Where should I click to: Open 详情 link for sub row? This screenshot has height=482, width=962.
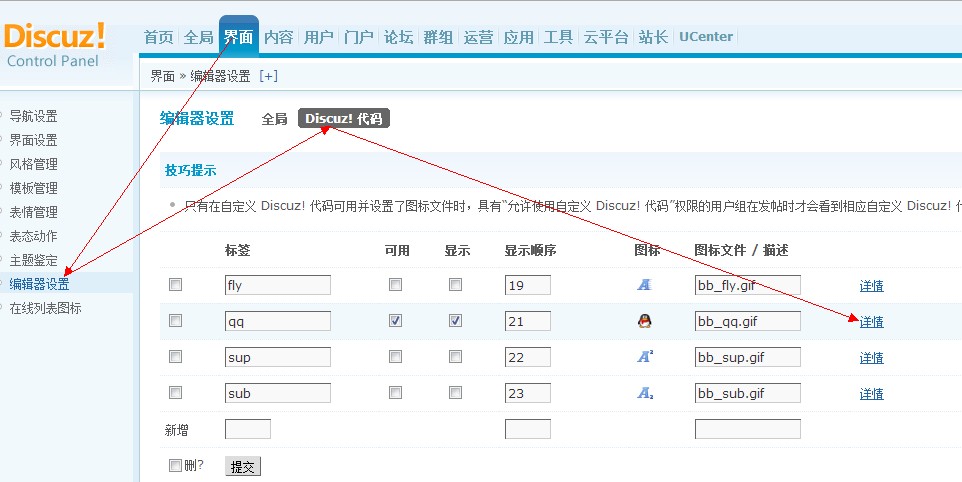pos(871,394)
